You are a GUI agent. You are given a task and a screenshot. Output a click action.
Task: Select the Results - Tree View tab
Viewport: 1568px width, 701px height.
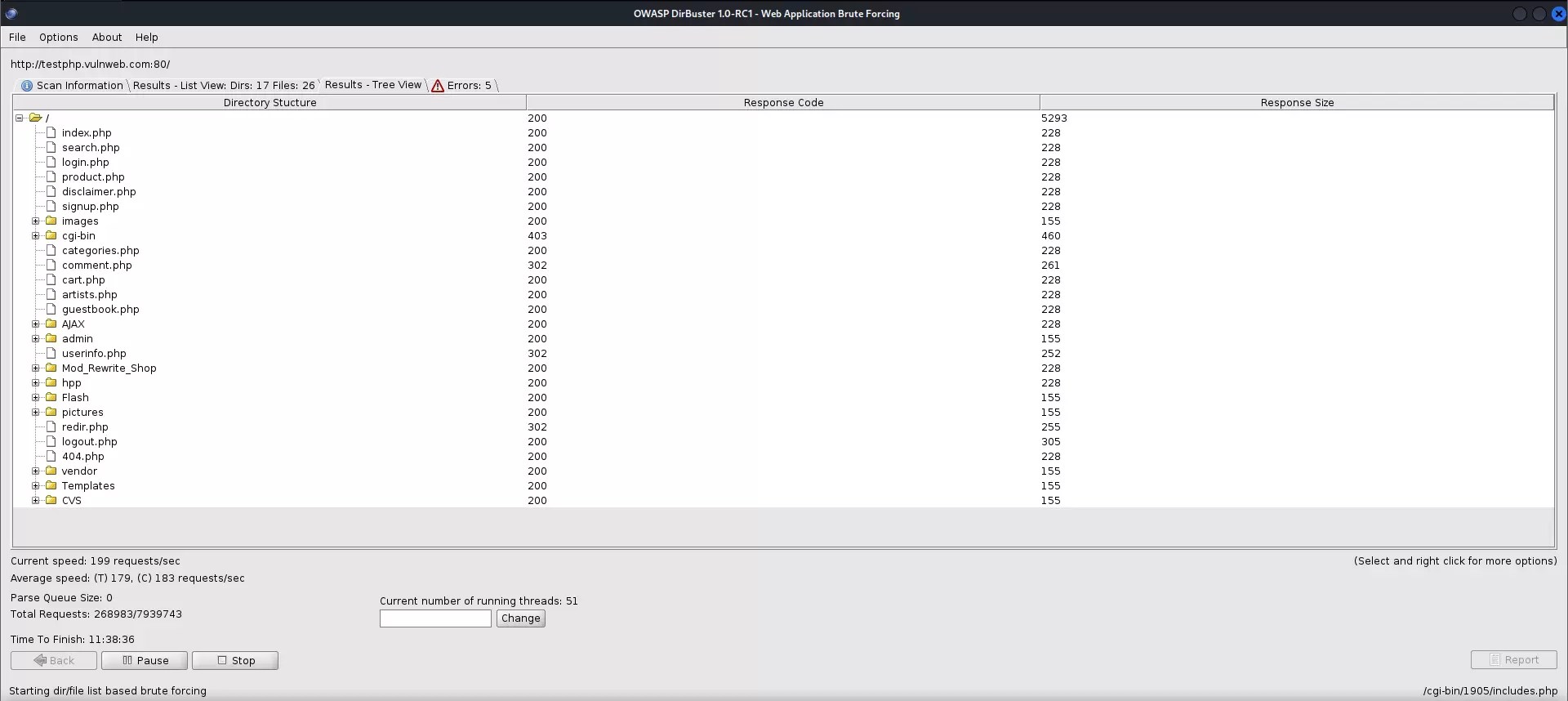(x=373, y=84)
